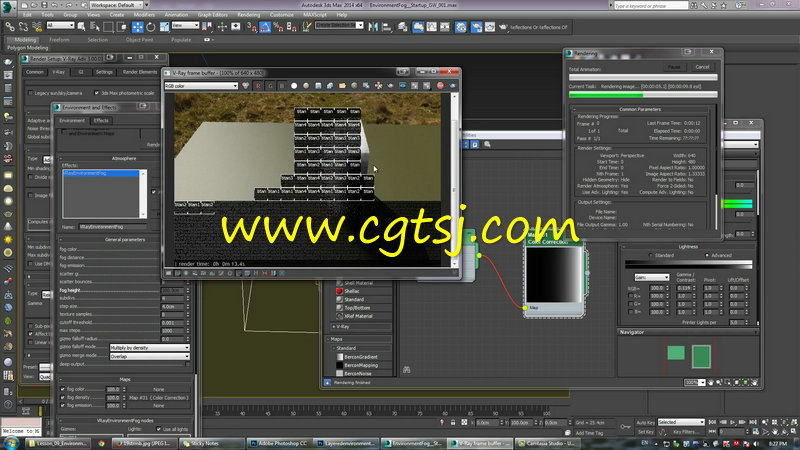Open the Graph Editors menu
The width and height of the screenshot is (800, 450).
pyautogui.click(x=212, y=15)
